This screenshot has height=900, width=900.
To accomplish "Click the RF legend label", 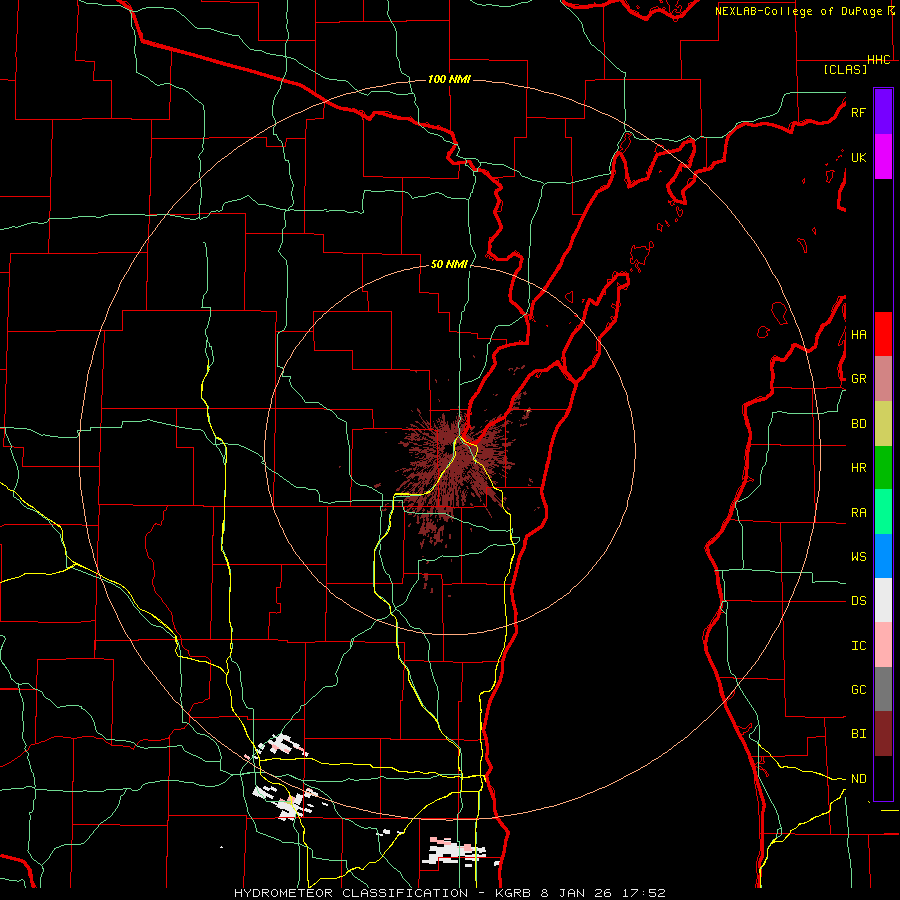I will 858,112.
